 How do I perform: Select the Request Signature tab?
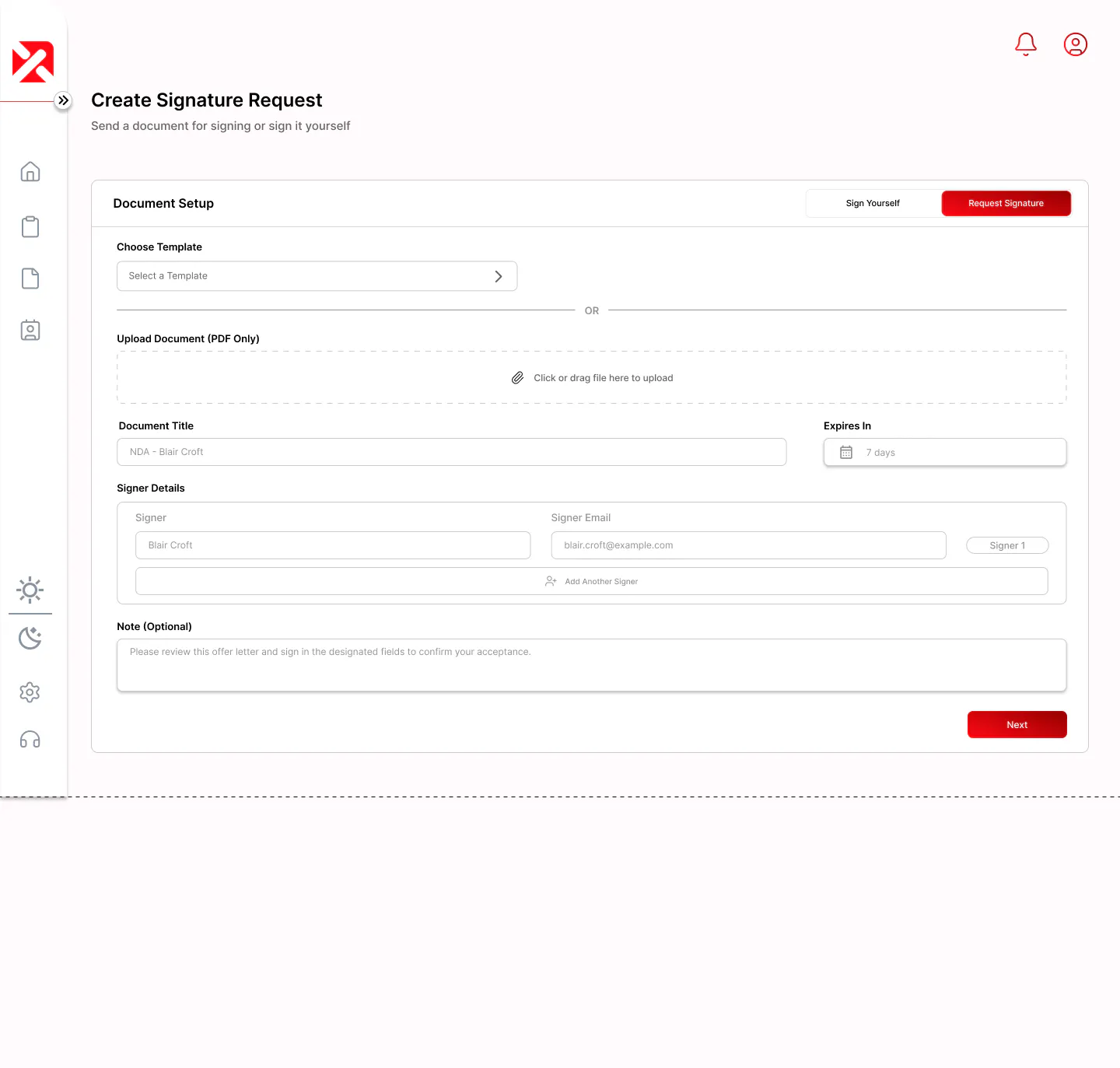(x=1006, y=203)
